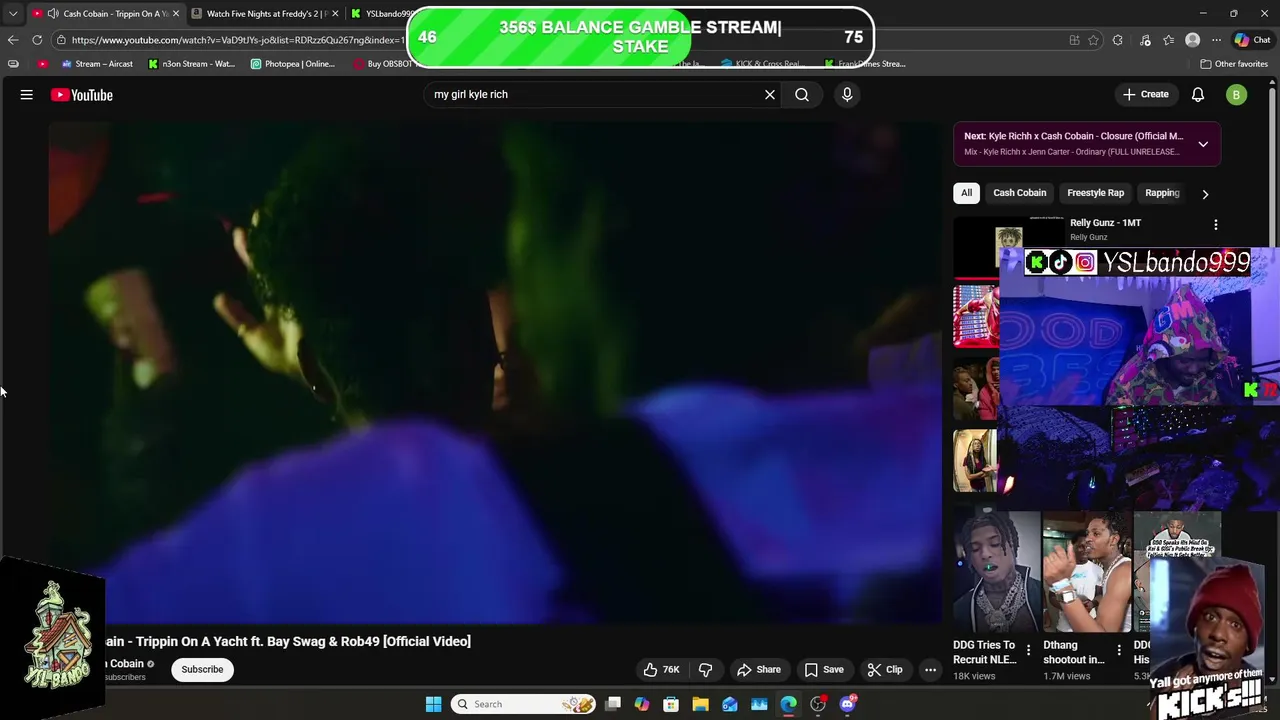Open OBS Studio from the taskbar
The height and width of the screenshot is (720, 1280).
818,704
